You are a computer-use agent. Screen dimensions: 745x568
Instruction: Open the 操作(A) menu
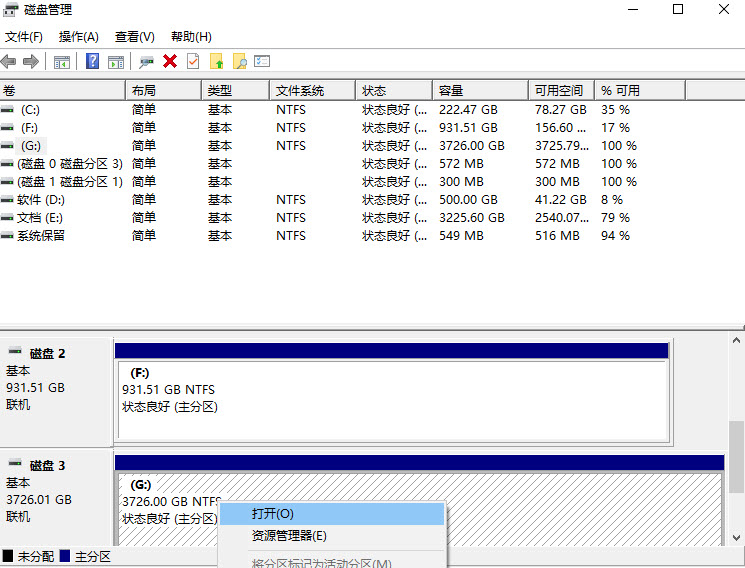coord(78,37)
